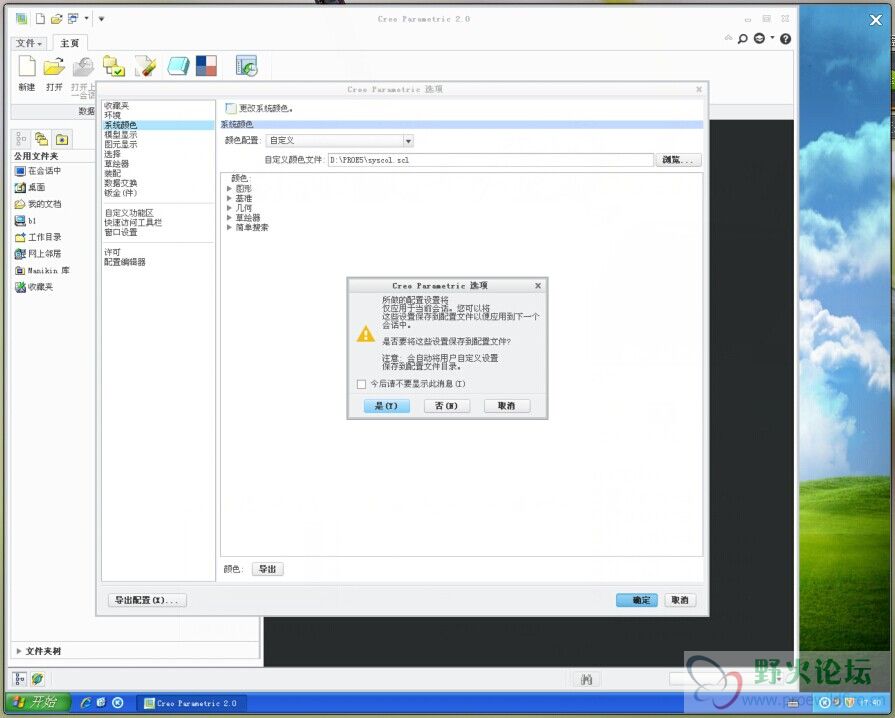The image size is (895, 718).
Task: Open the windows dropdown arrow in quick access toolbar
Action: 86,19
